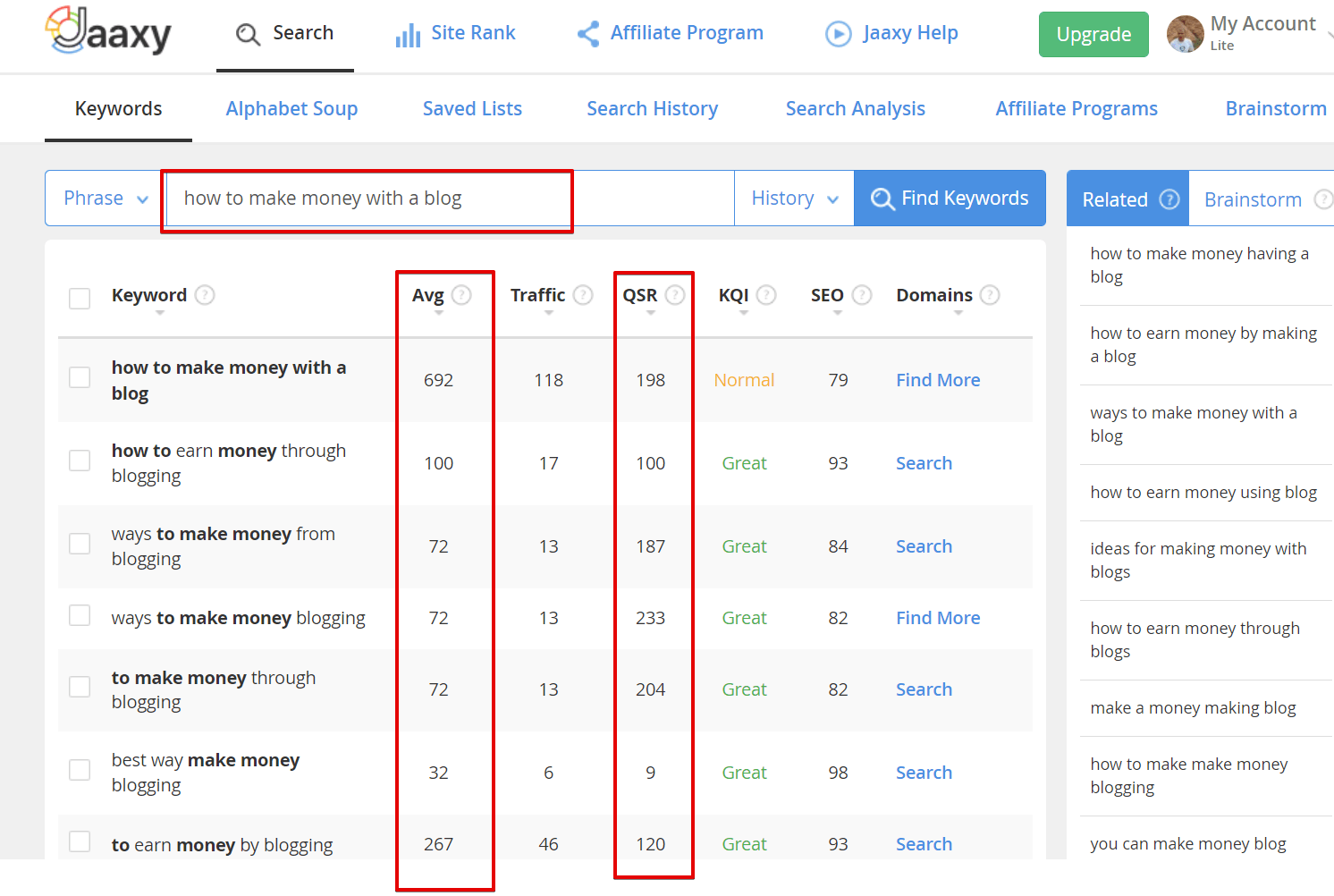Click the 'Normal' KQI value in first row
Image resolution: width=1334 pixels, height=896 pixels.
[744, 380]
